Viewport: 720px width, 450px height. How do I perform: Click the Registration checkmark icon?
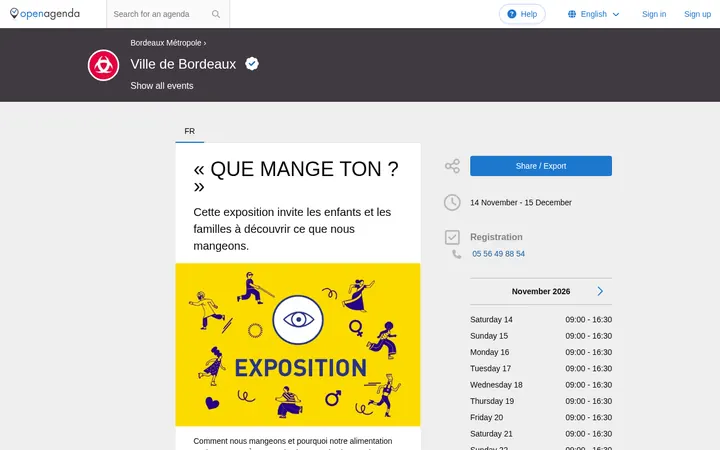452,237
